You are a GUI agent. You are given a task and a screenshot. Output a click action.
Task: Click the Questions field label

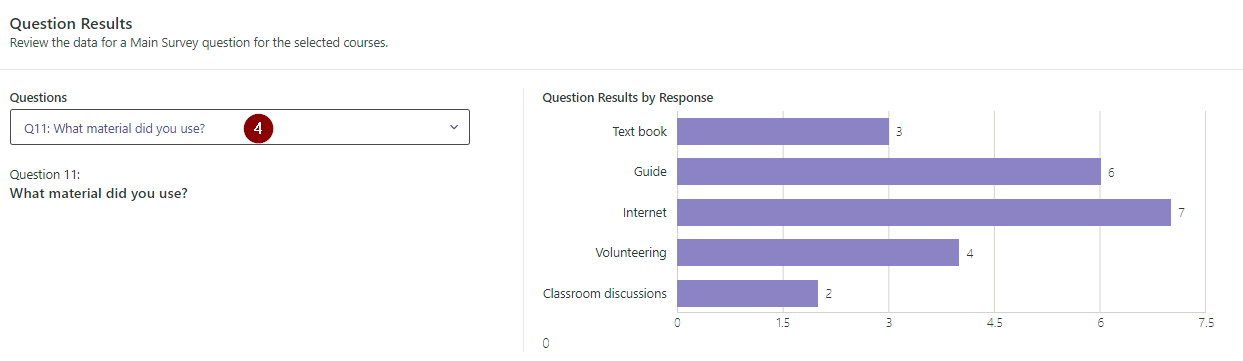(x=39, y=98)
